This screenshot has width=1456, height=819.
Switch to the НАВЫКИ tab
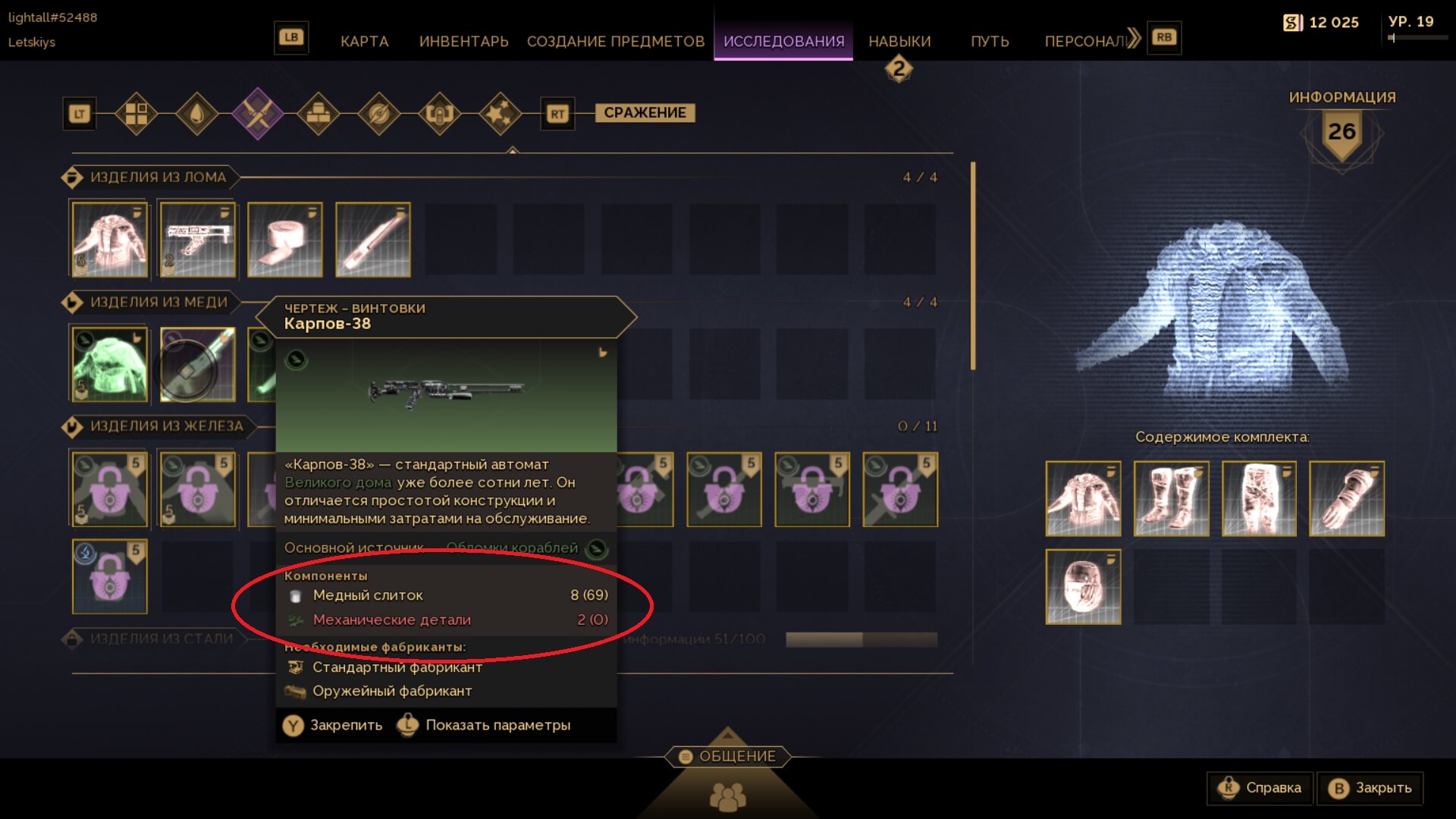[899, 42]
